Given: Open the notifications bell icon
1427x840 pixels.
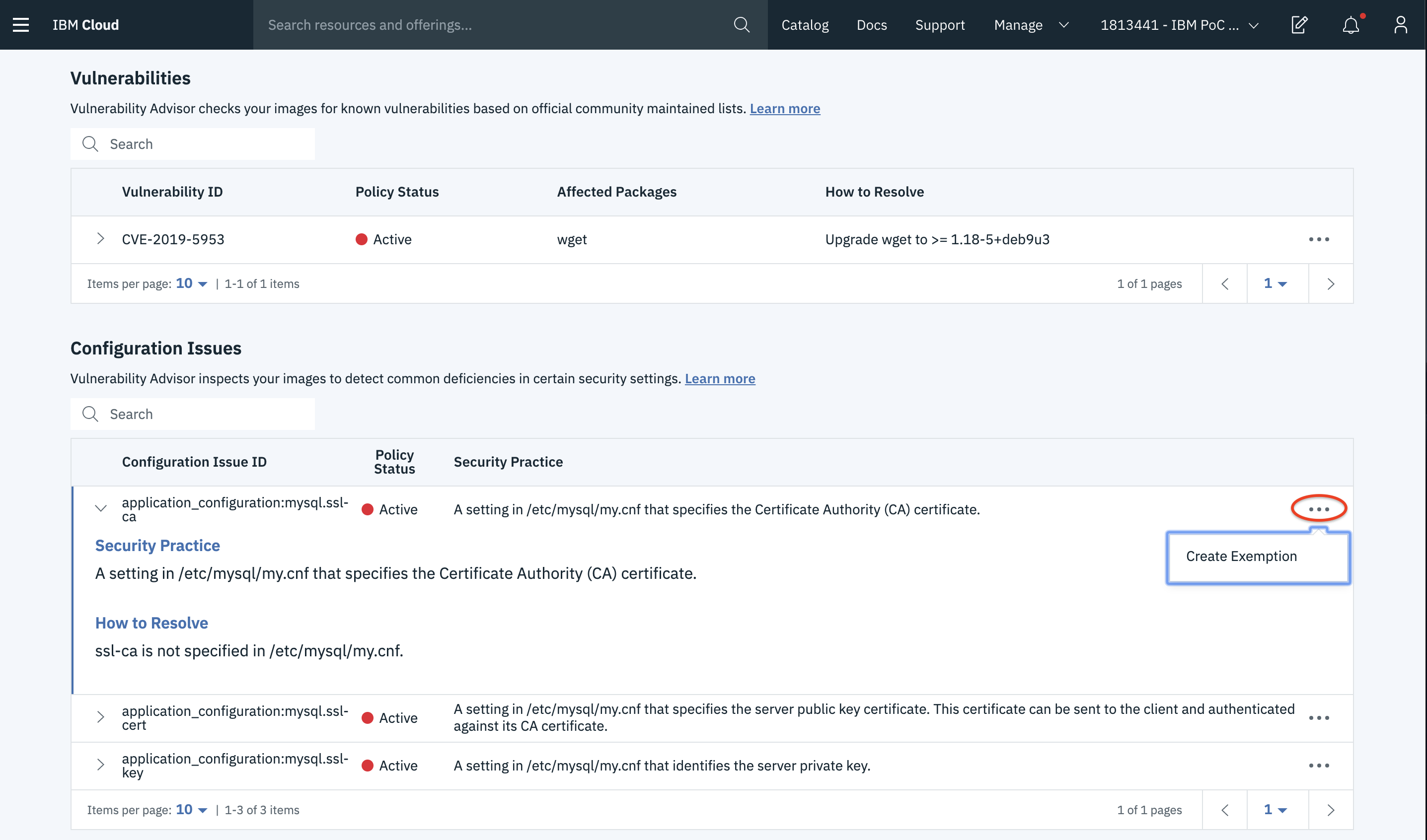Looking at the screenshot, I should pos(1351,25).
